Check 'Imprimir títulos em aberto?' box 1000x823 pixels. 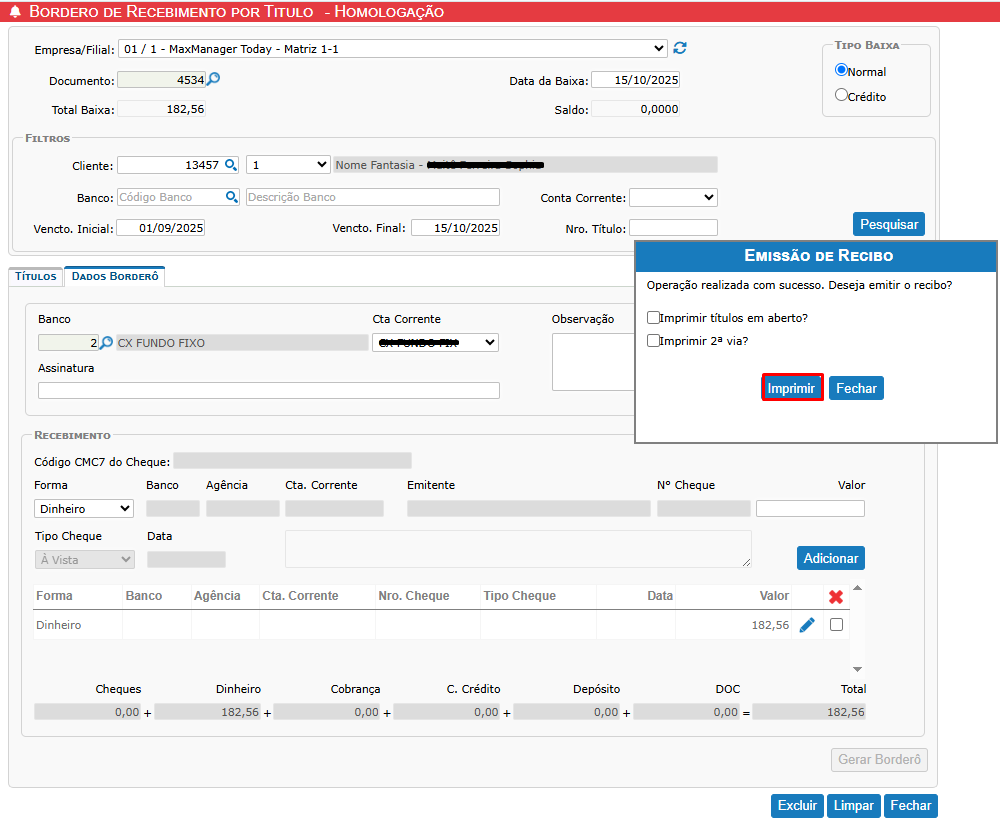point(653,318)
